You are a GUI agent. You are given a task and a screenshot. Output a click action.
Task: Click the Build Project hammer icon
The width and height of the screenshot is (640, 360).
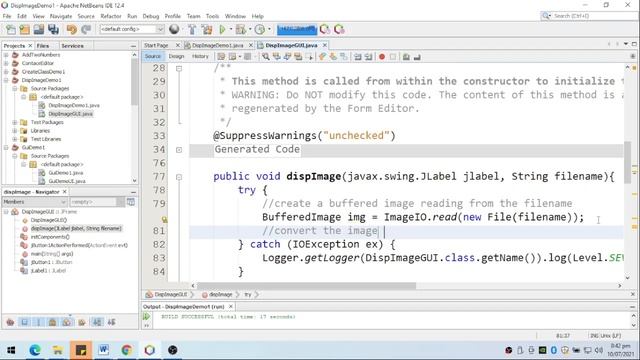192,29
